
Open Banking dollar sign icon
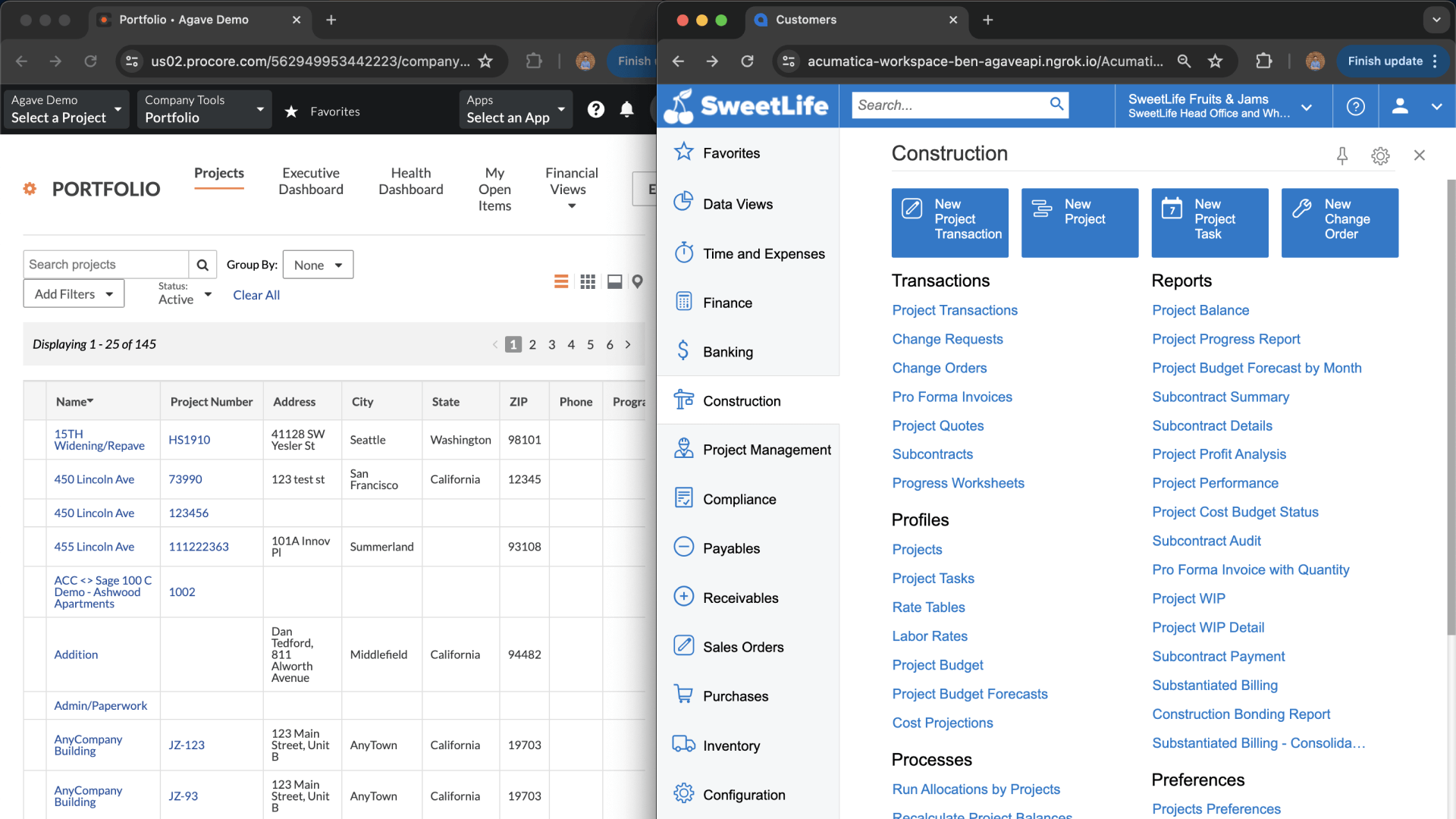click(683, 350)
